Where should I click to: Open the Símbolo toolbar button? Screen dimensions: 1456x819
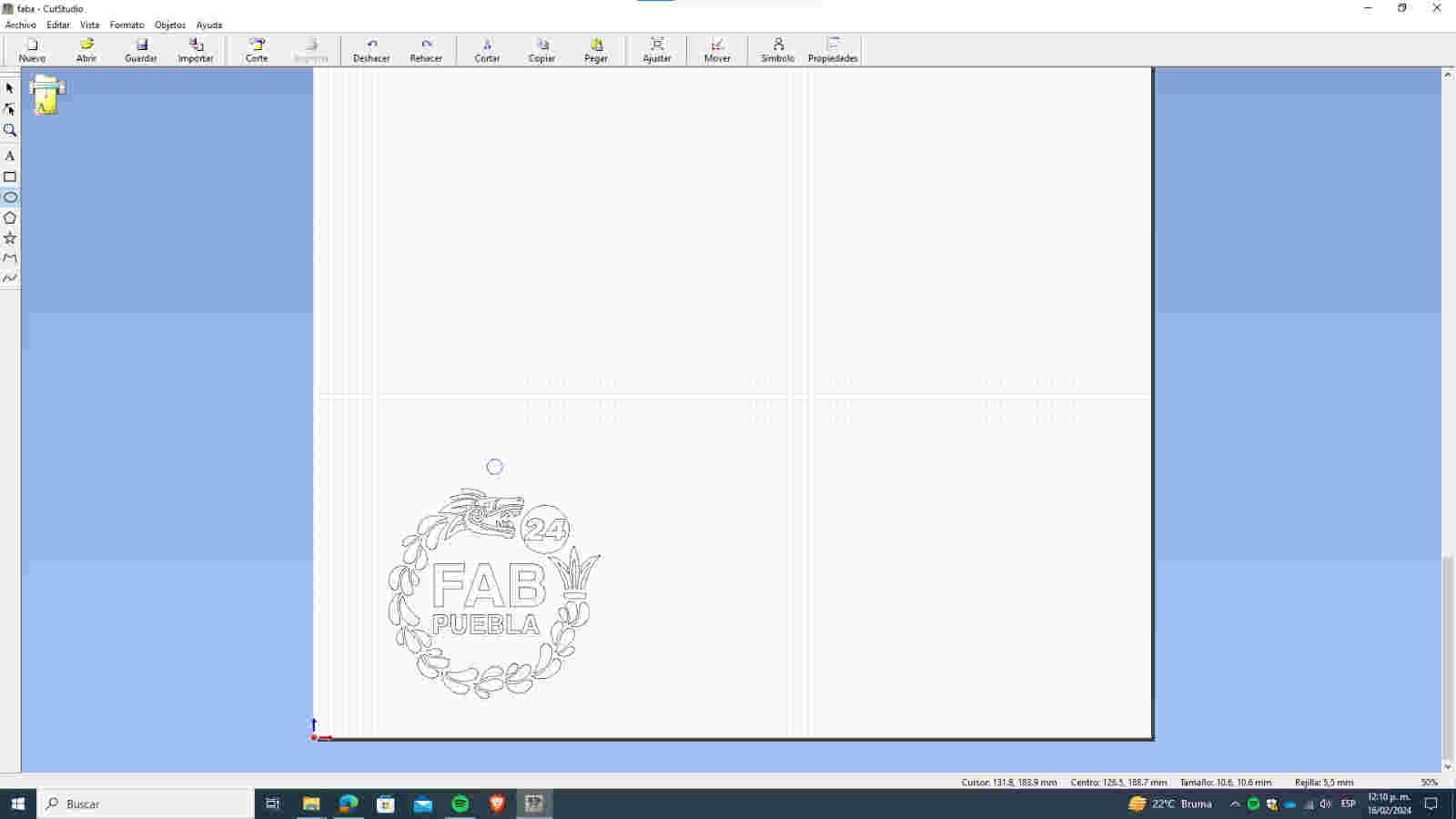[x=777, y=50]
